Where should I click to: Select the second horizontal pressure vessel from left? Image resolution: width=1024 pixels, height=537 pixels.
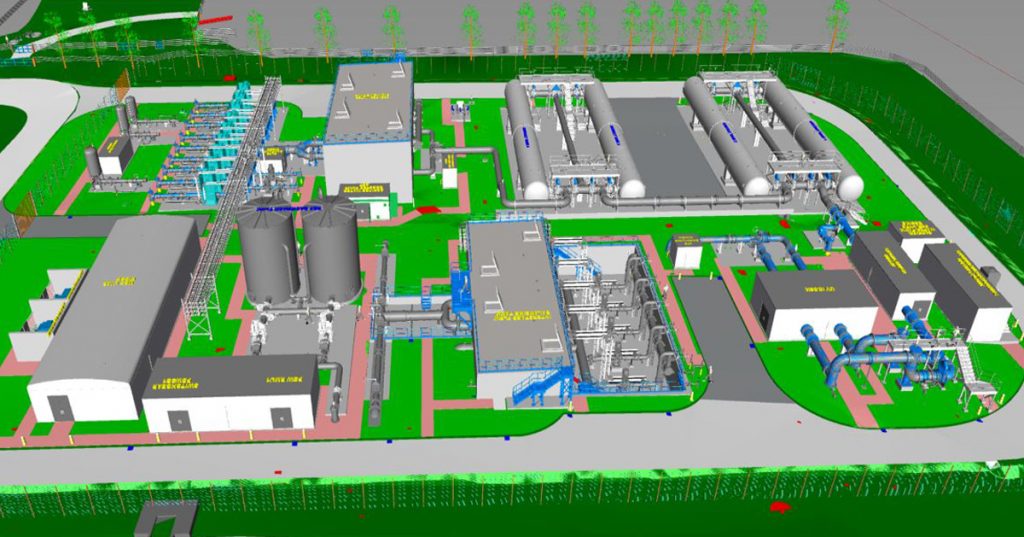point(612,140)
